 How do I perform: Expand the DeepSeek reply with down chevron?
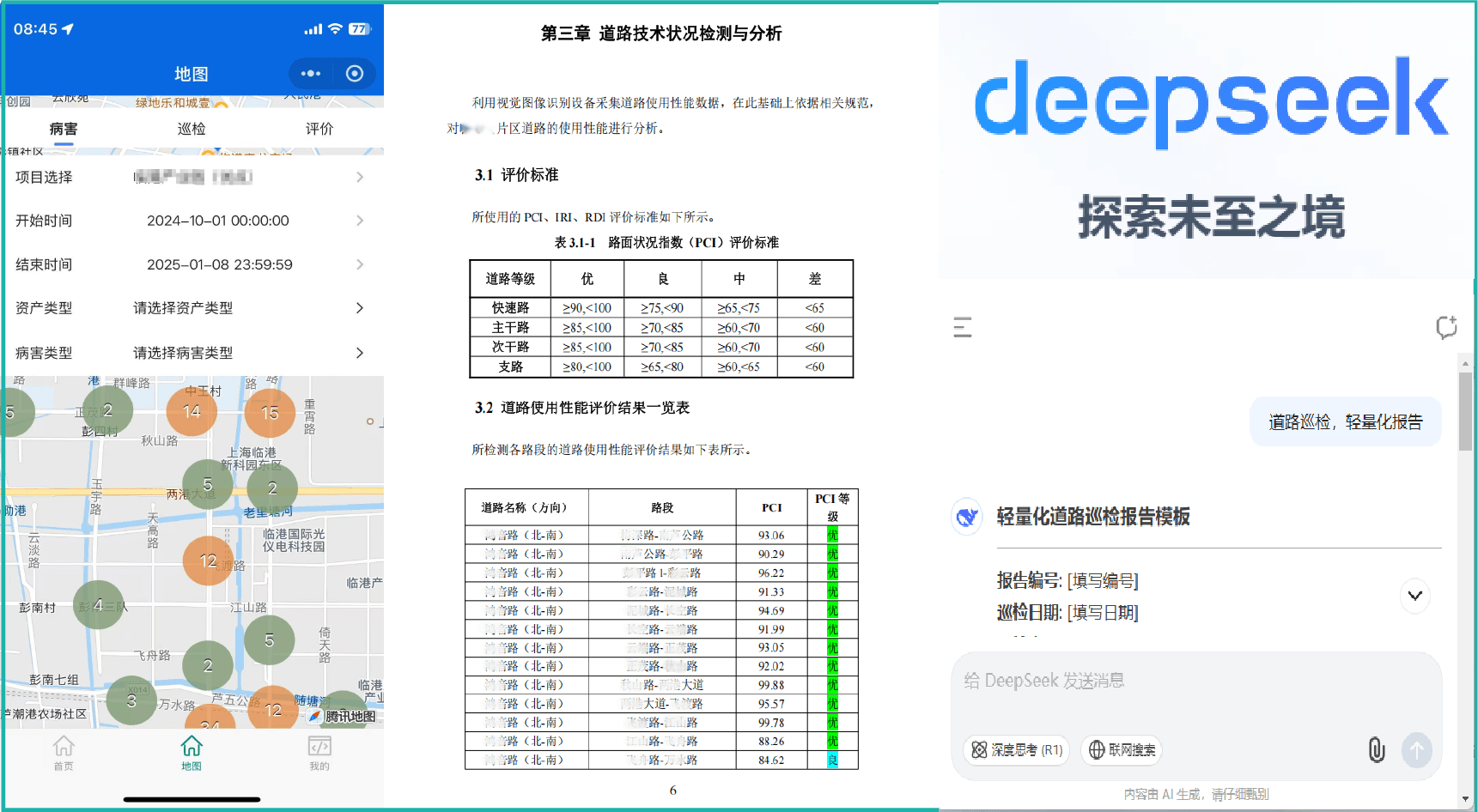coord(1415,596)
